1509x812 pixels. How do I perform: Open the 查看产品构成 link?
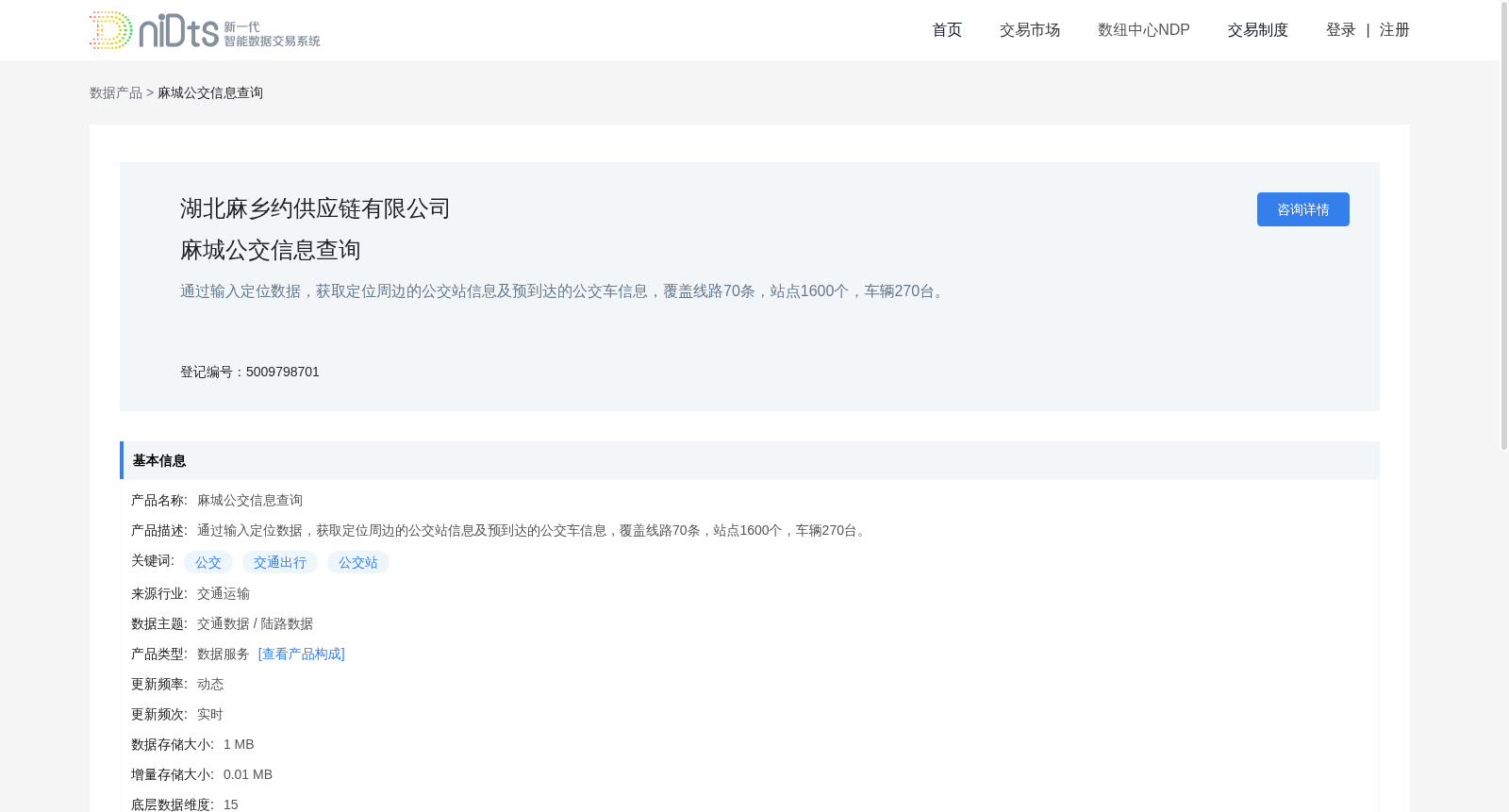302,654
